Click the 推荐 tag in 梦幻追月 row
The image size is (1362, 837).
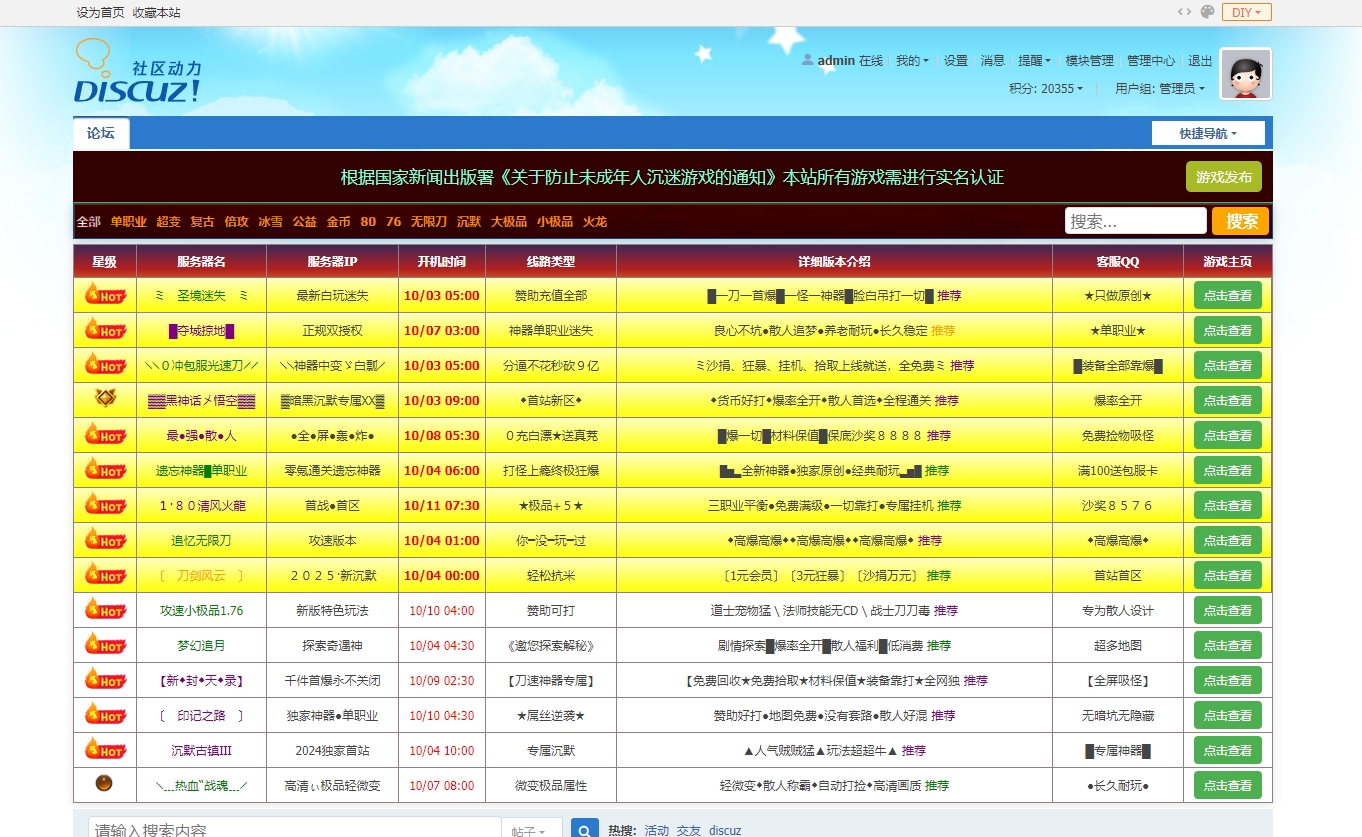939,646
